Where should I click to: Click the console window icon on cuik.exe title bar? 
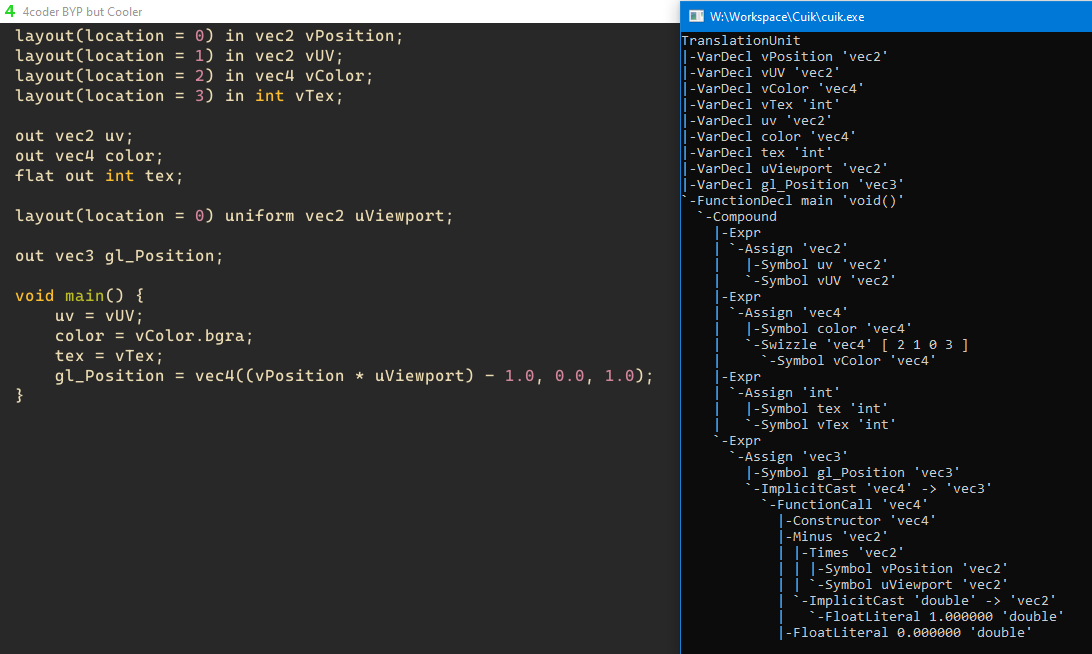click(692, 16)
